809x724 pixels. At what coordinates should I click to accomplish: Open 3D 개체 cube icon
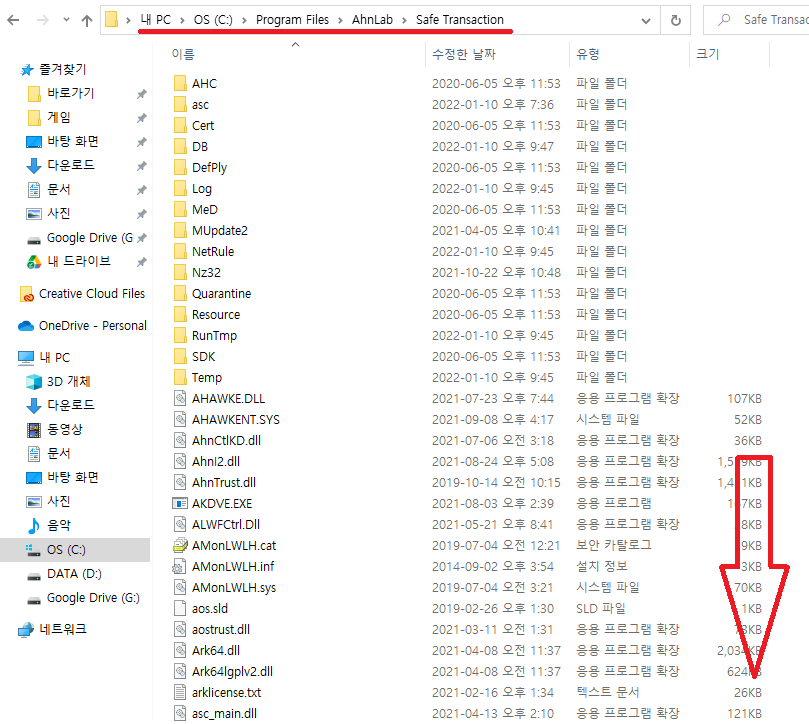point(34,382)
